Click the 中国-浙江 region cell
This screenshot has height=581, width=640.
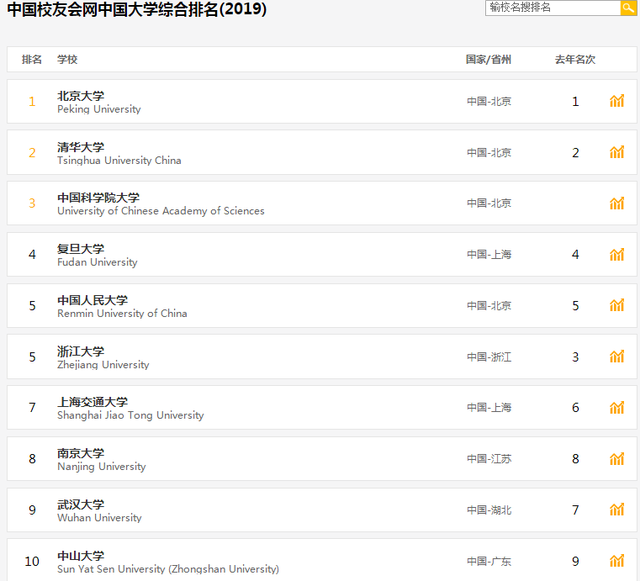[489, 357]
